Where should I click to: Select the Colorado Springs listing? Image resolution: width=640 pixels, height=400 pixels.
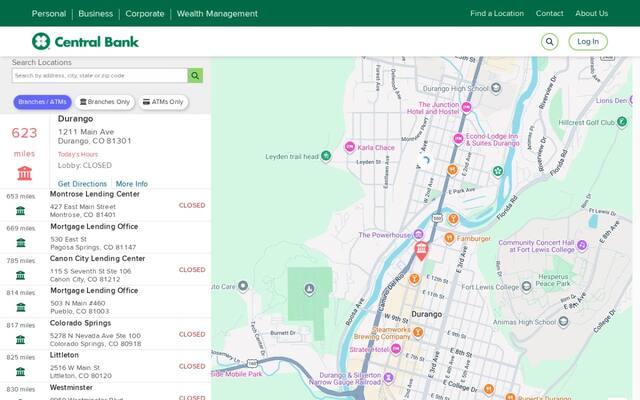(x=105, y=334)
